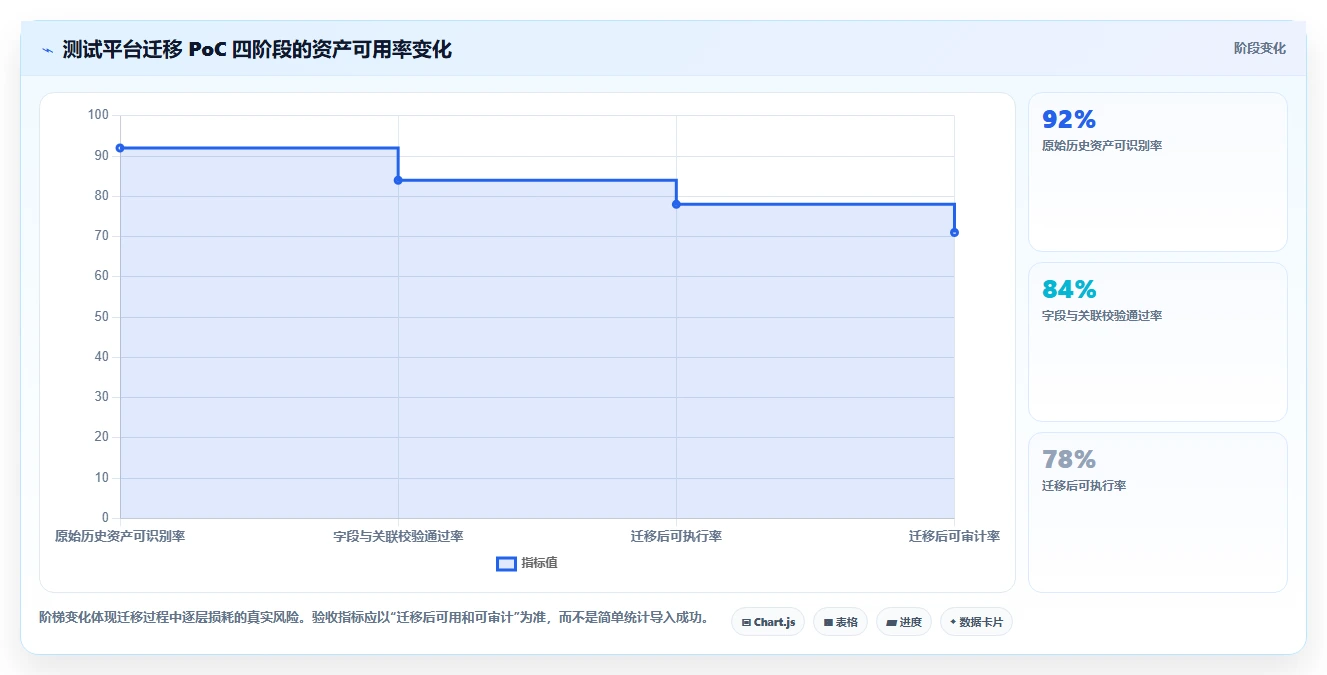Click x-axis label 迁移后可审计率
This screenshot has width=1327, height=675.
pyautogui.click(x=954, y=536)
